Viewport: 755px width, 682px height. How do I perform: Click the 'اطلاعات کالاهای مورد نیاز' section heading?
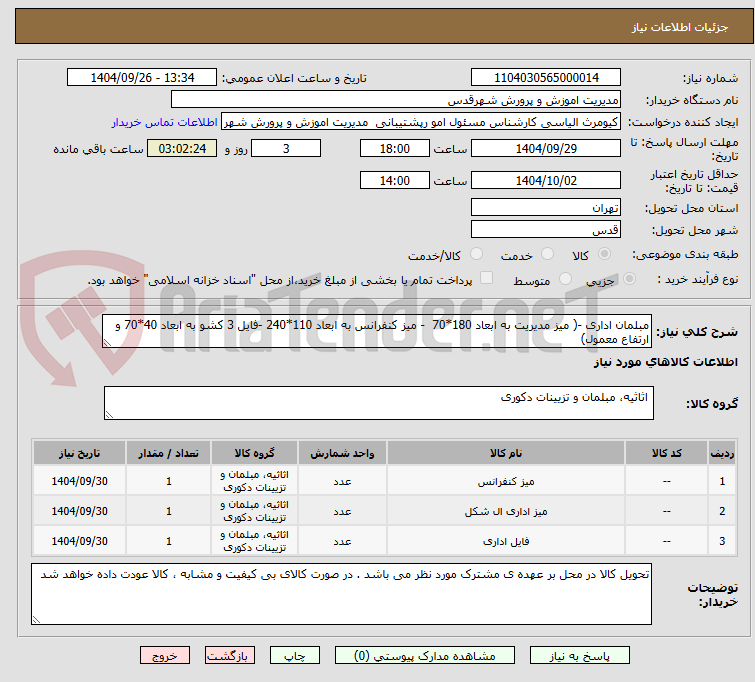[665, 362]
